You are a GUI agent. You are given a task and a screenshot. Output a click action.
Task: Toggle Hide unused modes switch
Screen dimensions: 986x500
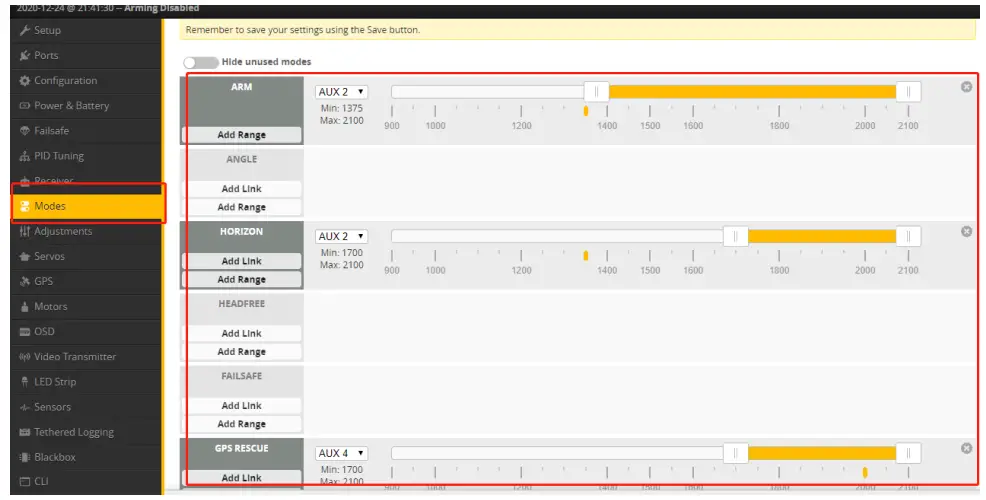tap(201, 62)
